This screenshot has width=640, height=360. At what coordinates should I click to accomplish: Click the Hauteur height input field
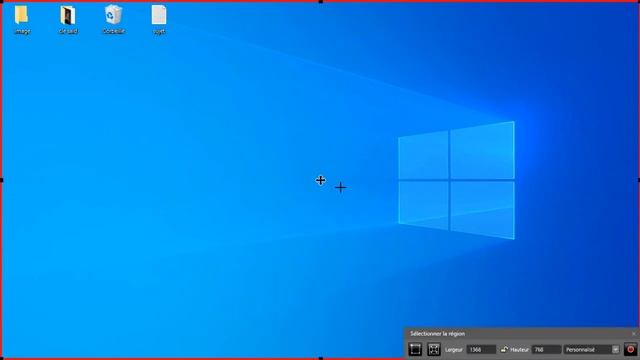click(x=546, y=350)
